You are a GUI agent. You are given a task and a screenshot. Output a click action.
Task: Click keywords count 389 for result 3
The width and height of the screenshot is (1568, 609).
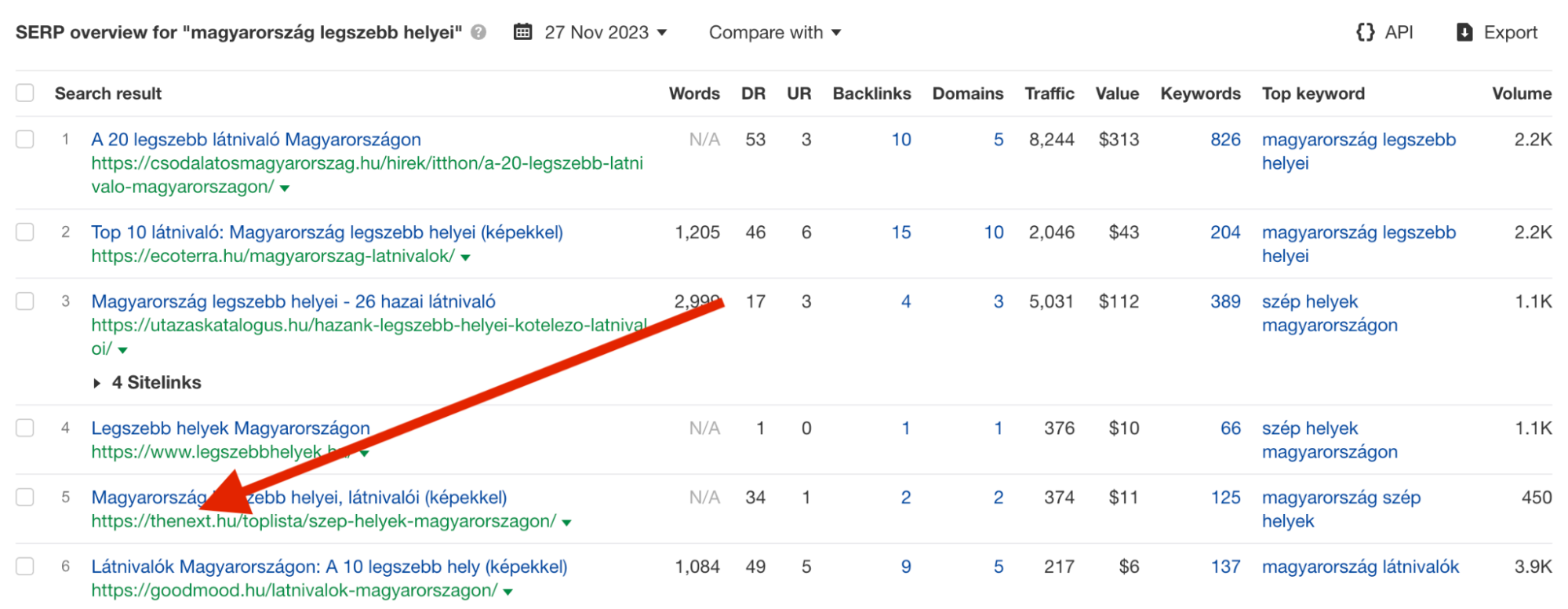1225,301
